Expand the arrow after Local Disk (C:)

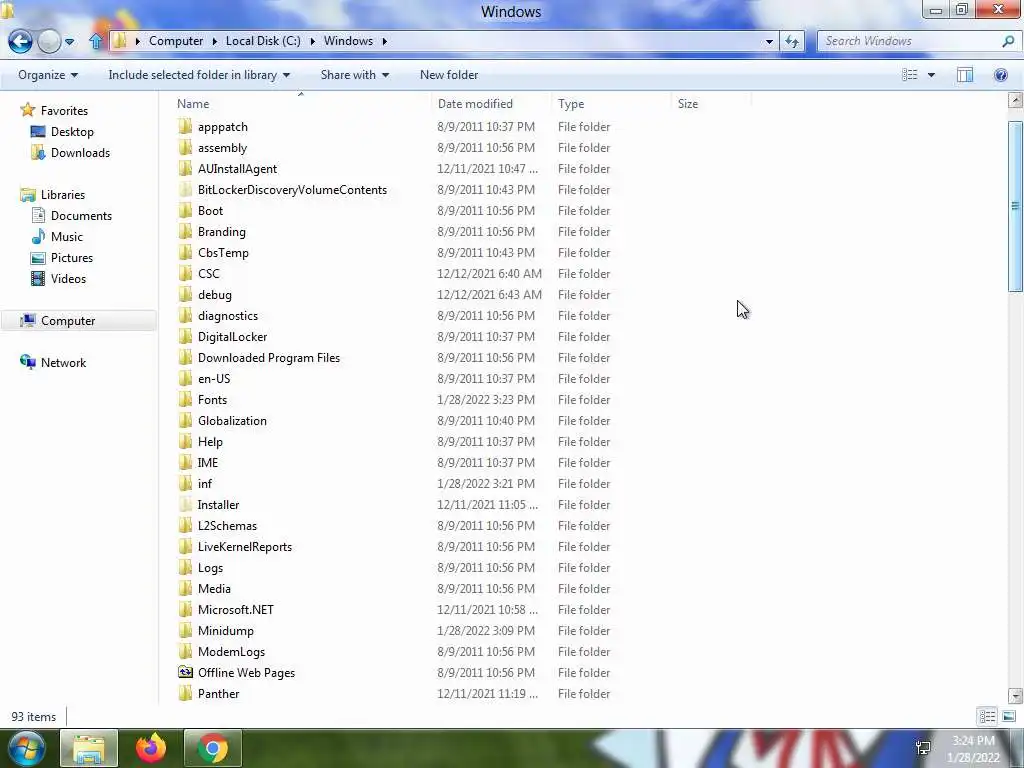(x=312, y=41)
